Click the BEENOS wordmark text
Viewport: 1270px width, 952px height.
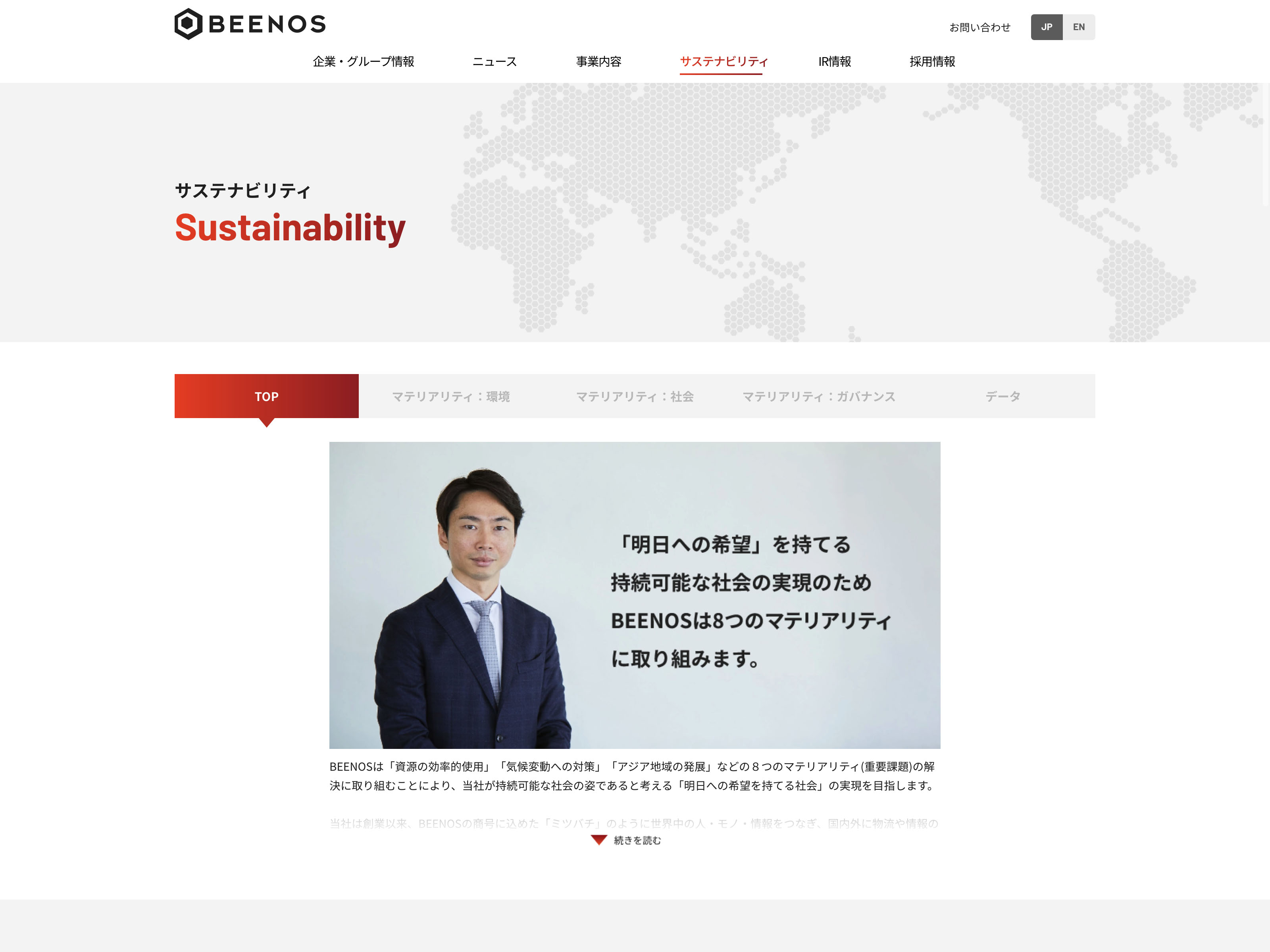(x=267, y=24)
